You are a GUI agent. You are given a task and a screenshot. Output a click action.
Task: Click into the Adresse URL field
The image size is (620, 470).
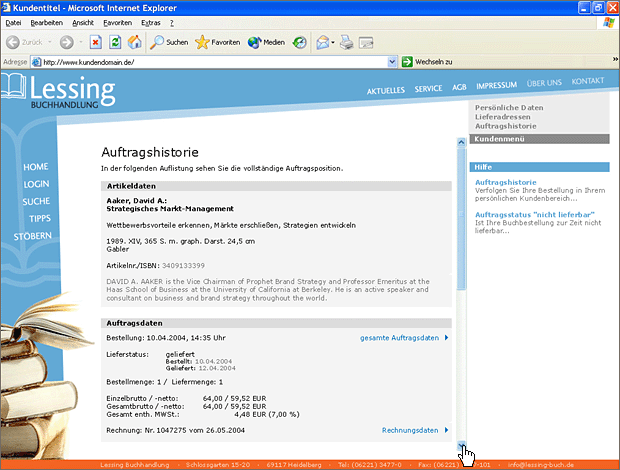[214, 62]
